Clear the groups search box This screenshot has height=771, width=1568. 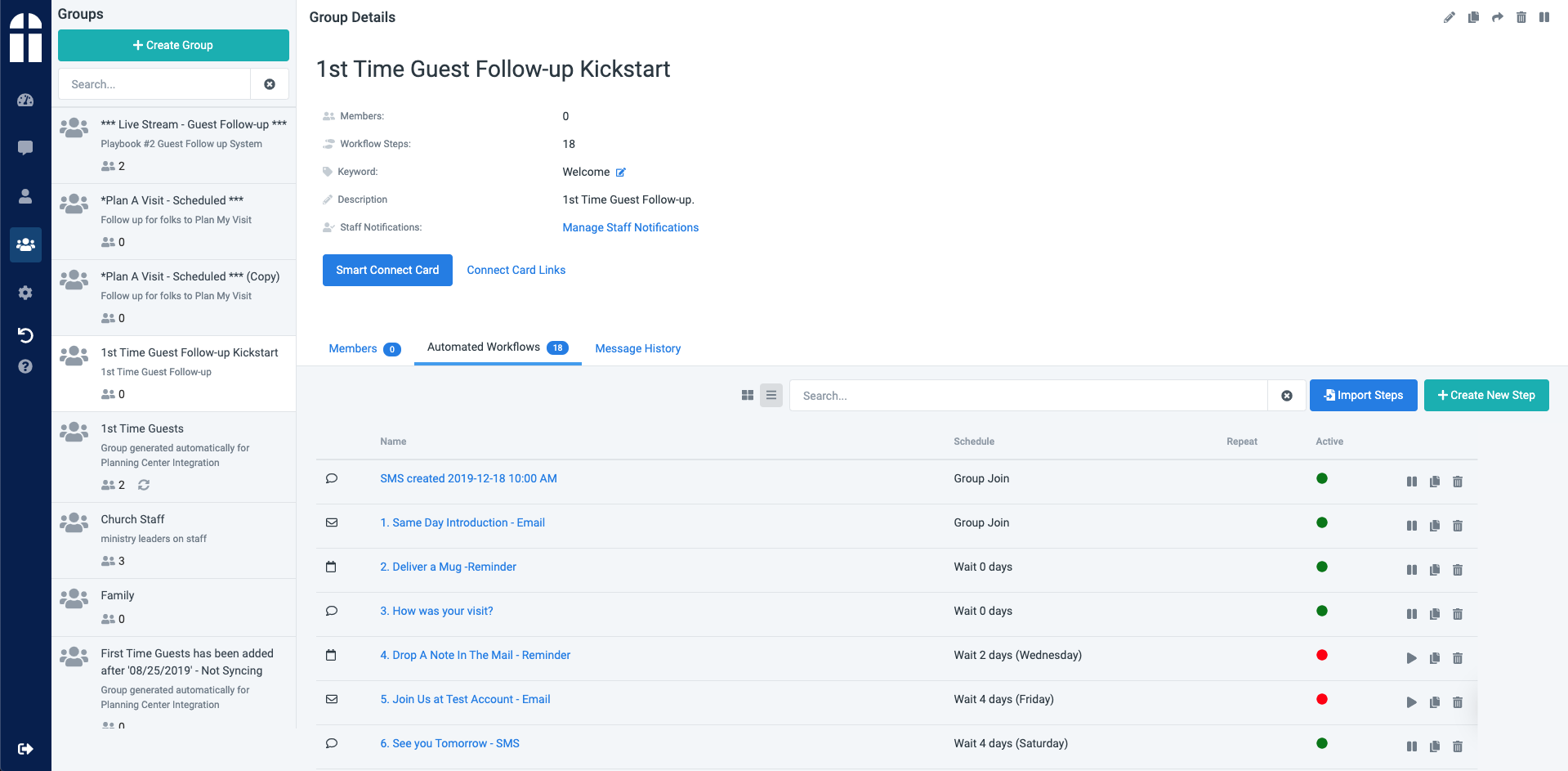point(270,84)
